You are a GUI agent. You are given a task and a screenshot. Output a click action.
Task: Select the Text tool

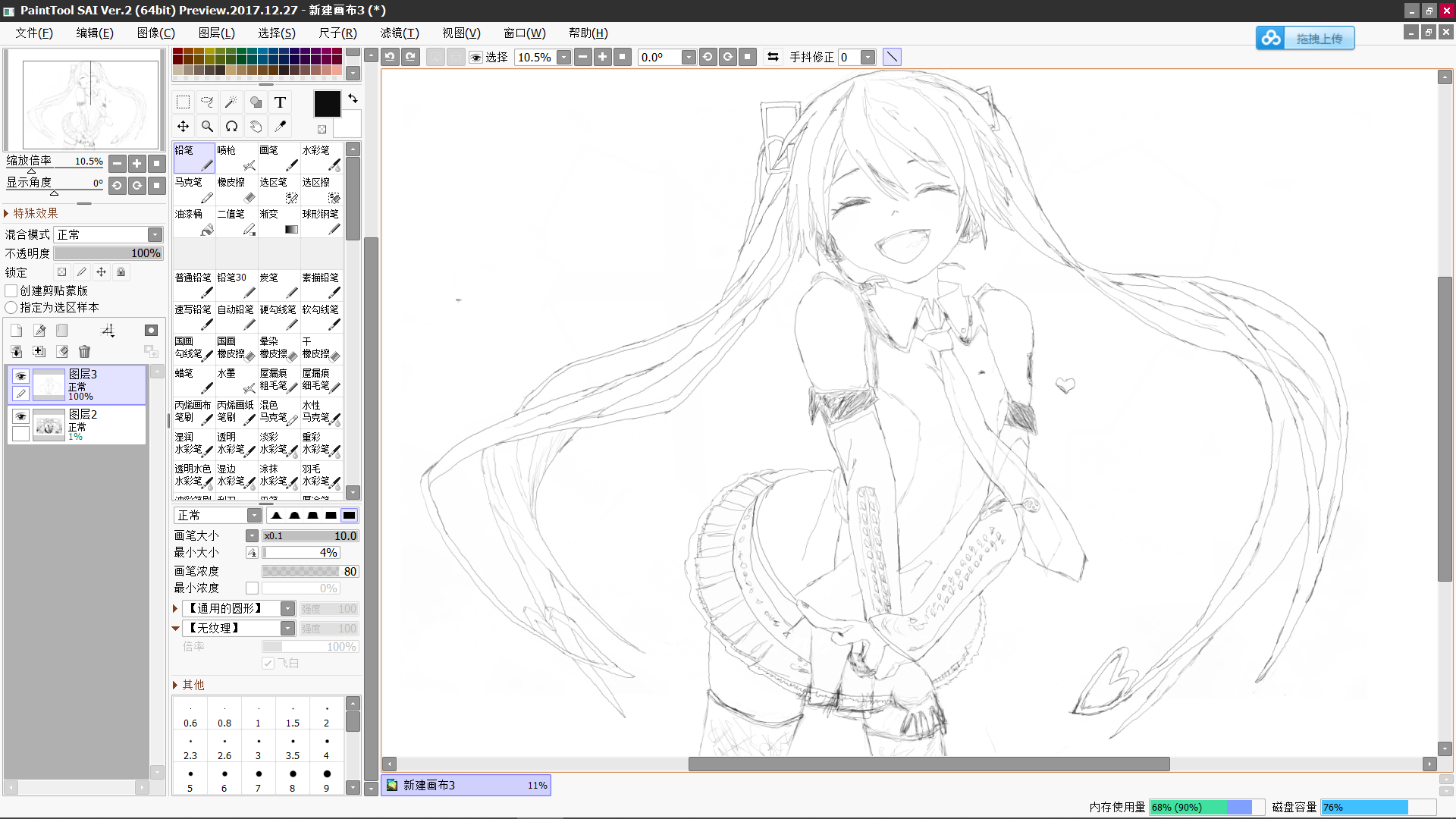click(x=280, y=102)
